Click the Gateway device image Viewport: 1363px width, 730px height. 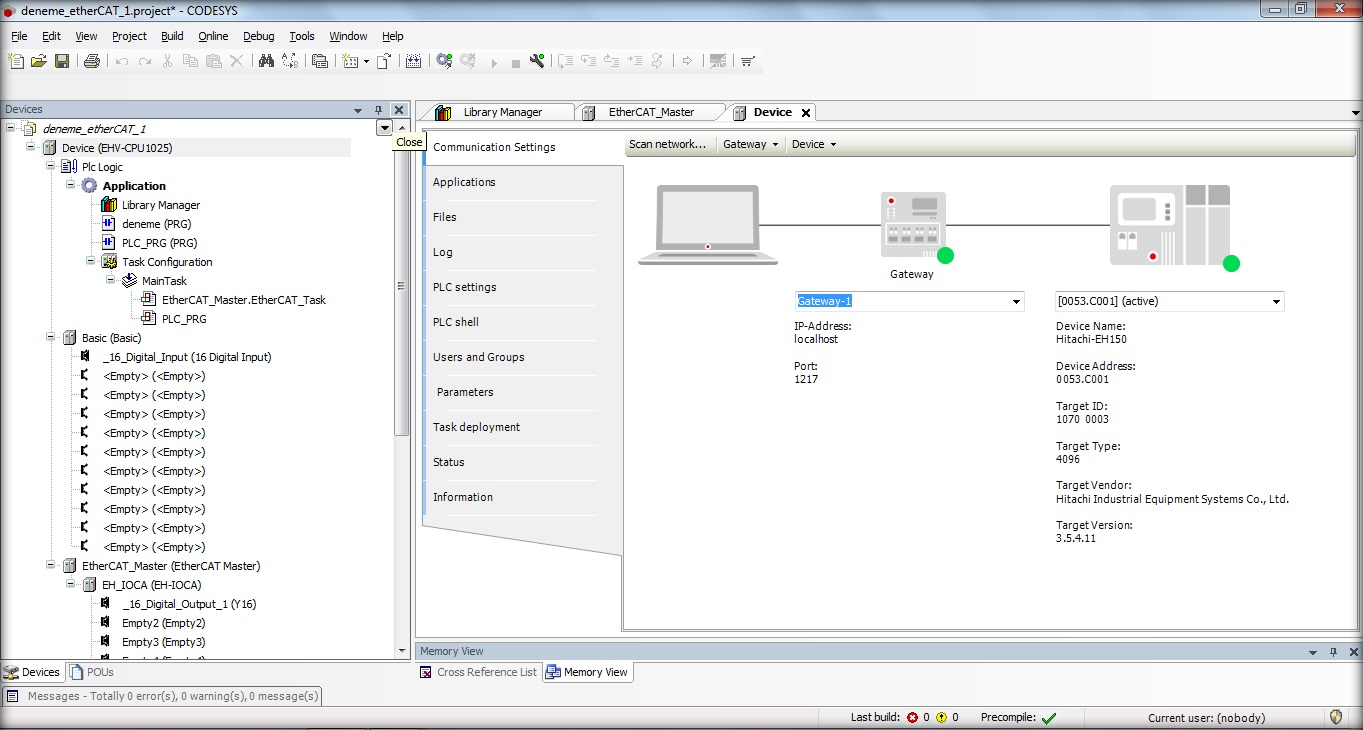coord(913,225)
